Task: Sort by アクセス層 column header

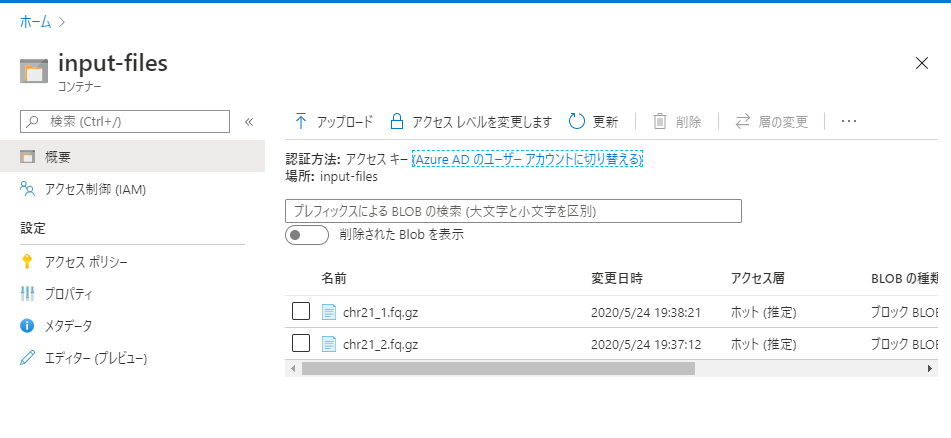Action: 758,278
